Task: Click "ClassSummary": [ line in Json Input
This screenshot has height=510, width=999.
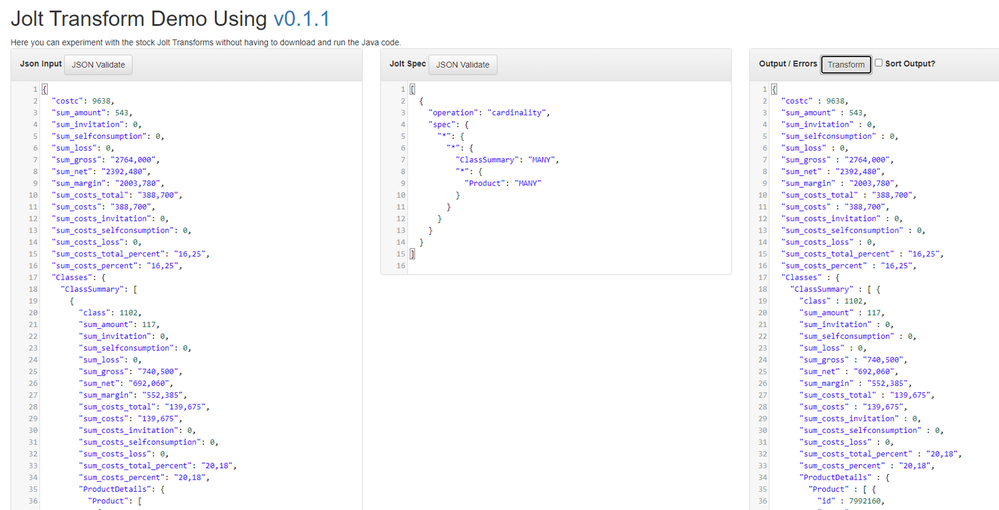Action: tap(99, 289)
